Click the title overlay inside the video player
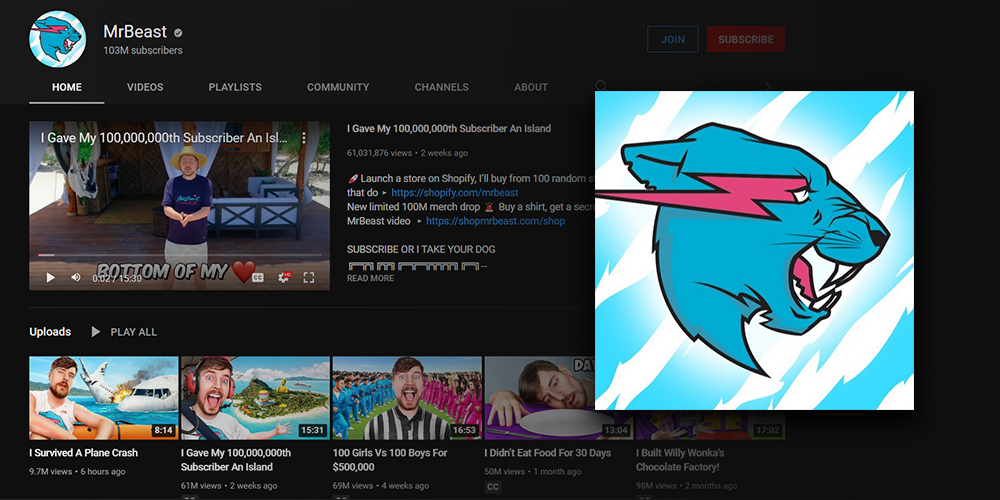1000x500 pixels. pos(165,138)
